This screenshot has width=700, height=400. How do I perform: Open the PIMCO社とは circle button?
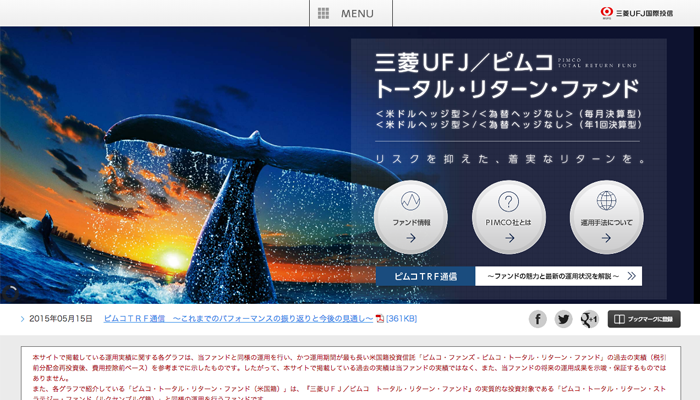click(508, 217)
